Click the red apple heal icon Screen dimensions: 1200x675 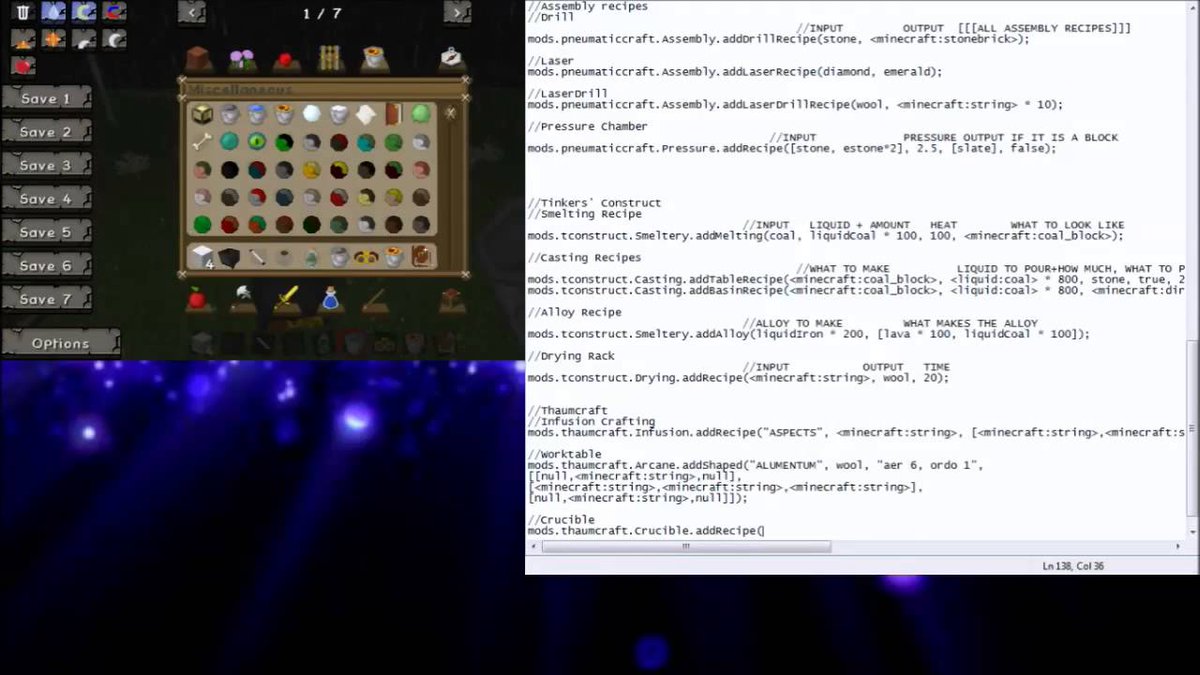[x=22, y=66]
